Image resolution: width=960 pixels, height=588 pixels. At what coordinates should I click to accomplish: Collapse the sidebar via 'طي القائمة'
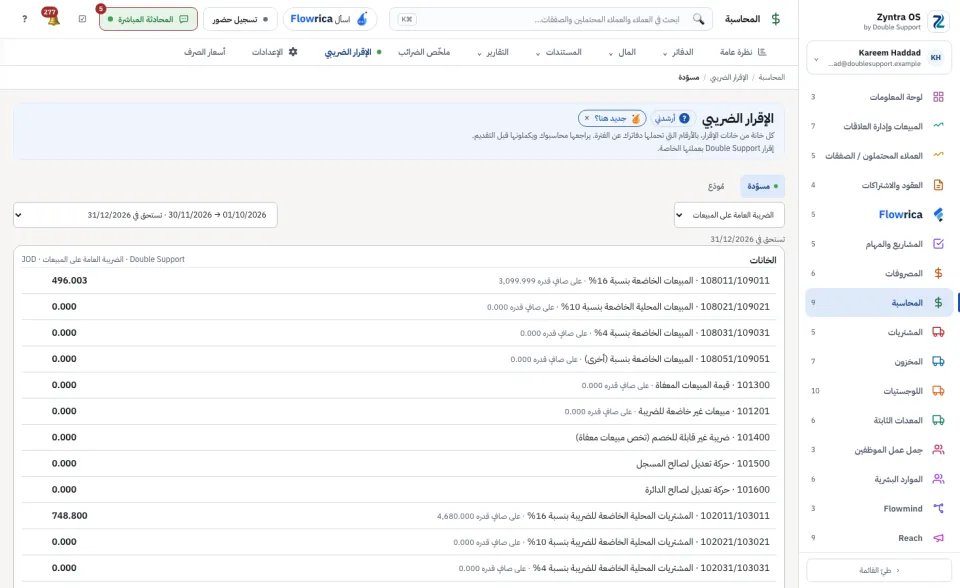(879, 570)
